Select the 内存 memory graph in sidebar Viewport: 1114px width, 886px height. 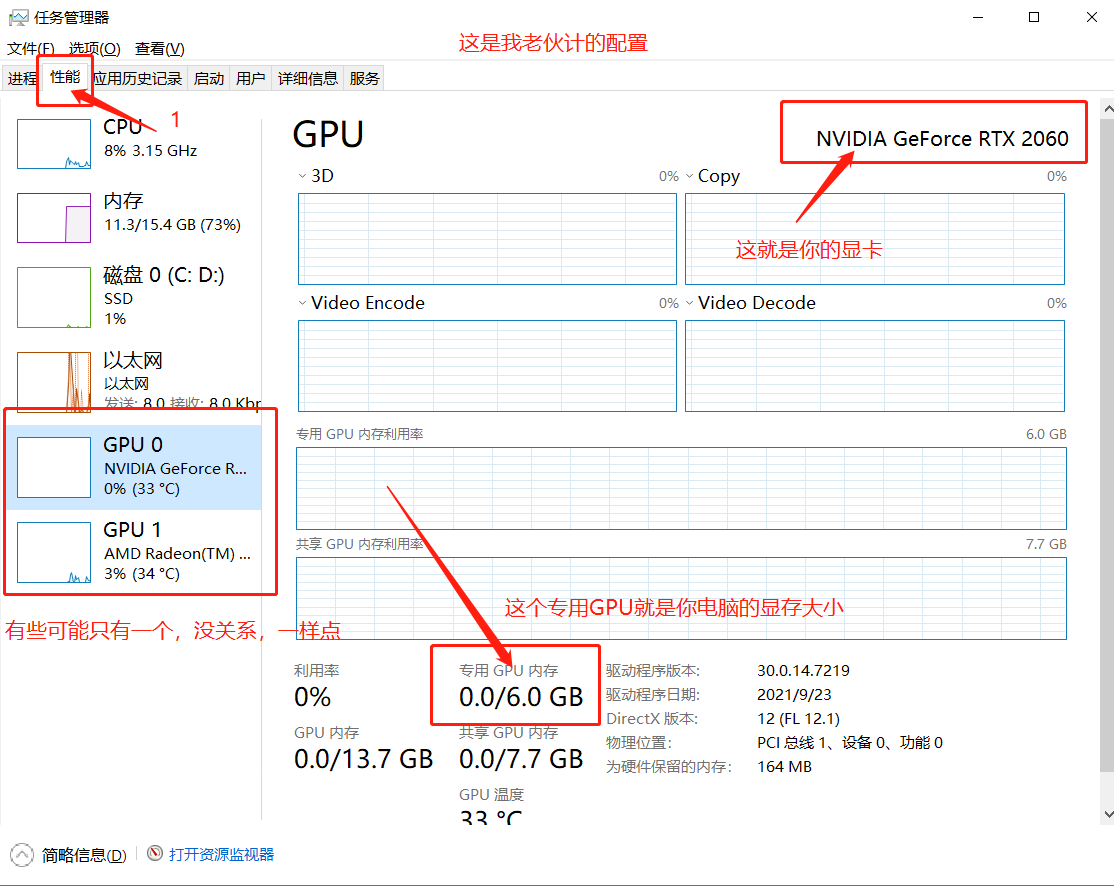54,217
